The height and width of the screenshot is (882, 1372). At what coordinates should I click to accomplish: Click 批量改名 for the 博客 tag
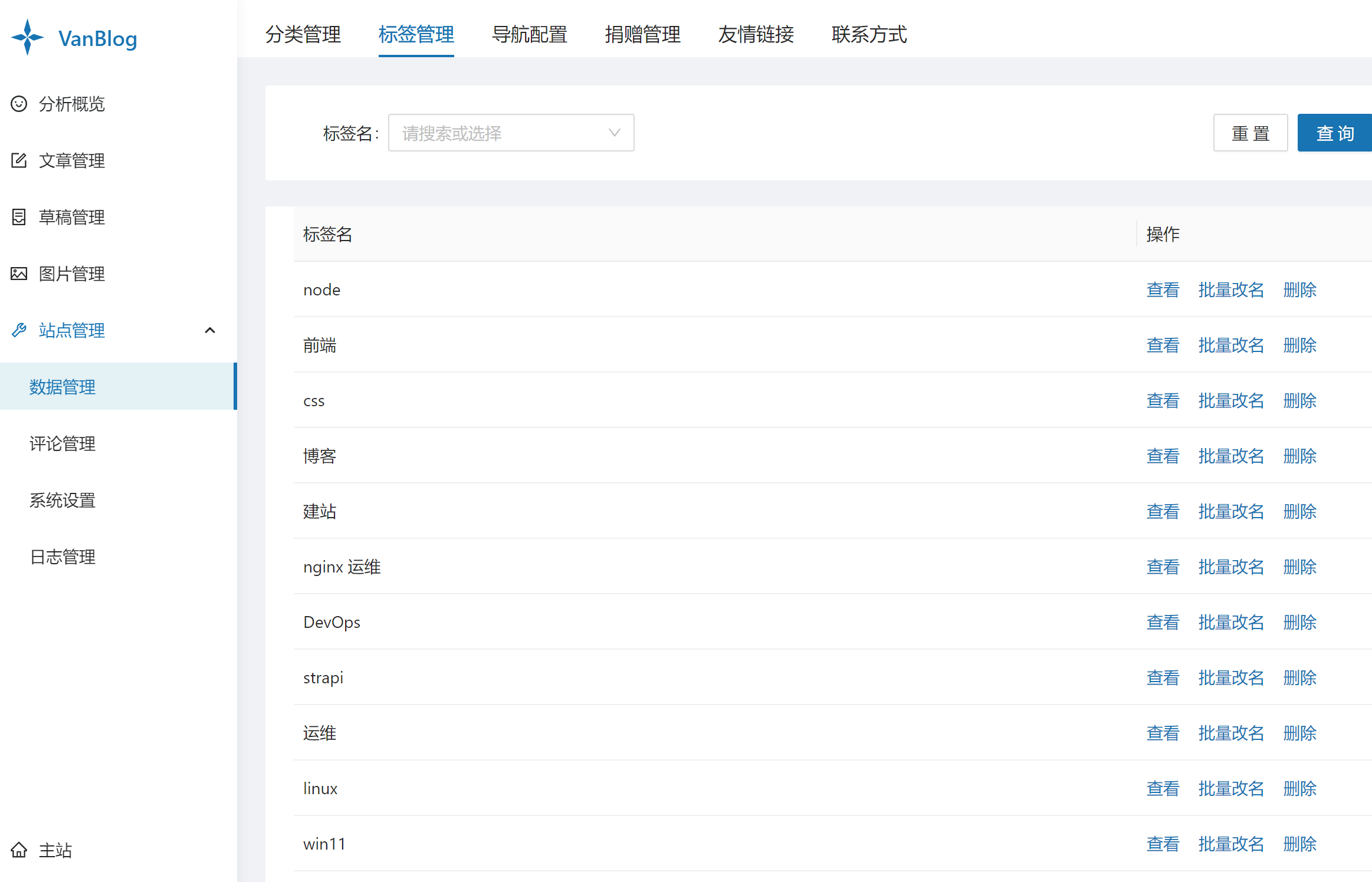tap(1231, 456)
